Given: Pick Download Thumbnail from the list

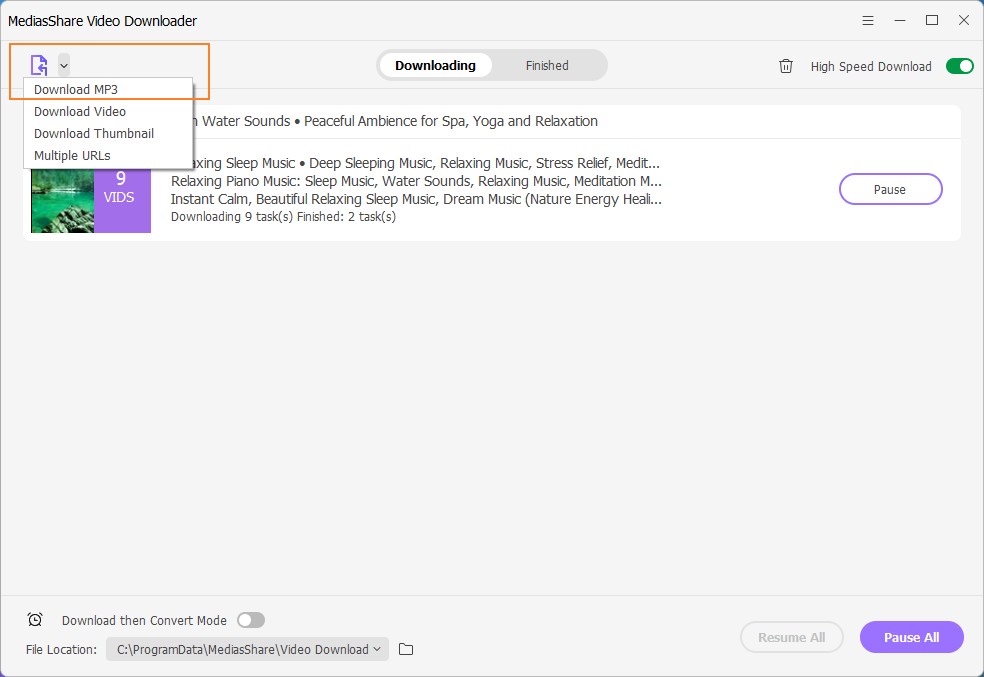Looking at the screenshot, I should [94, 134].
